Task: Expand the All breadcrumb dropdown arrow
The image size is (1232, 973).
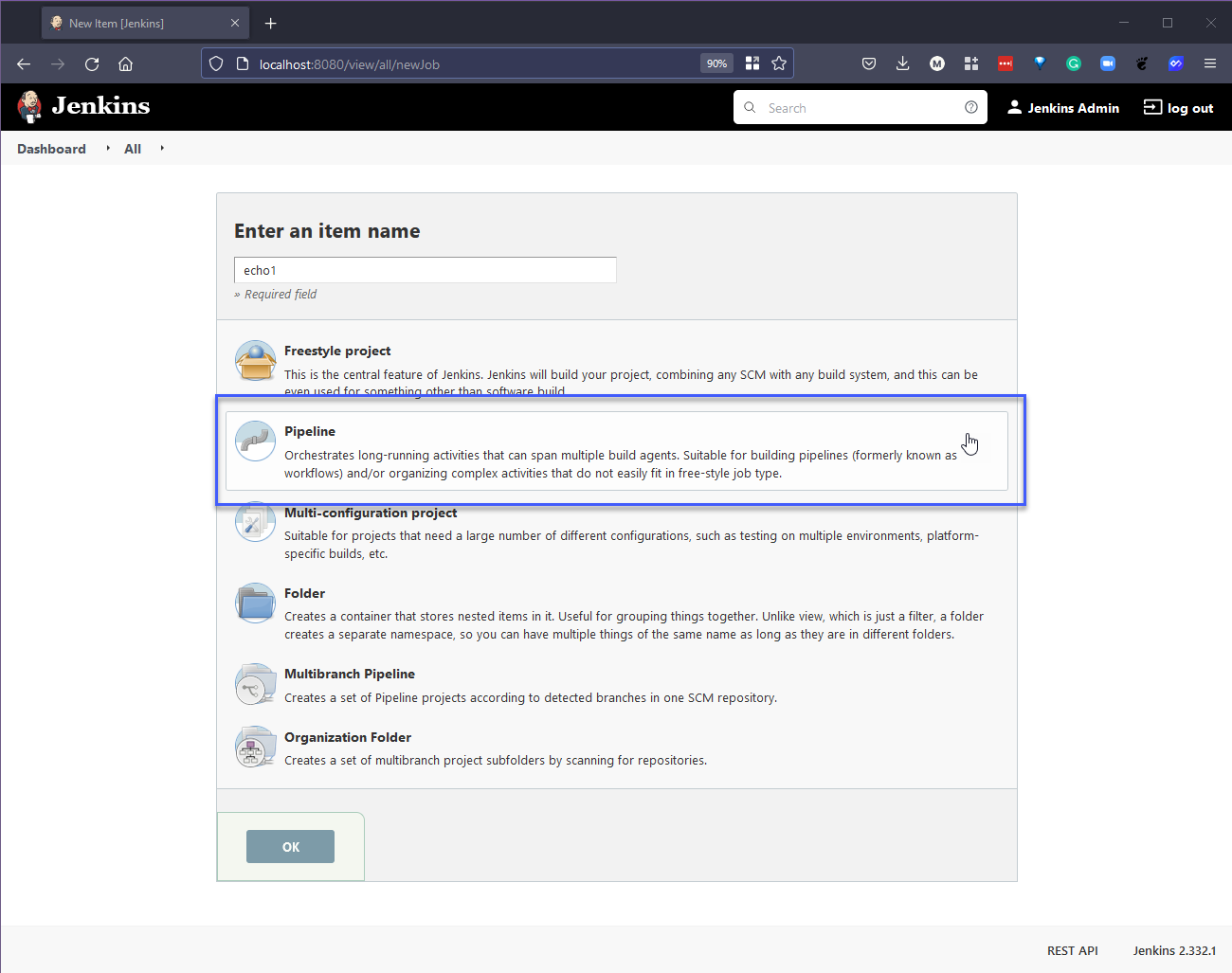Action: click(x=162, y=149)
